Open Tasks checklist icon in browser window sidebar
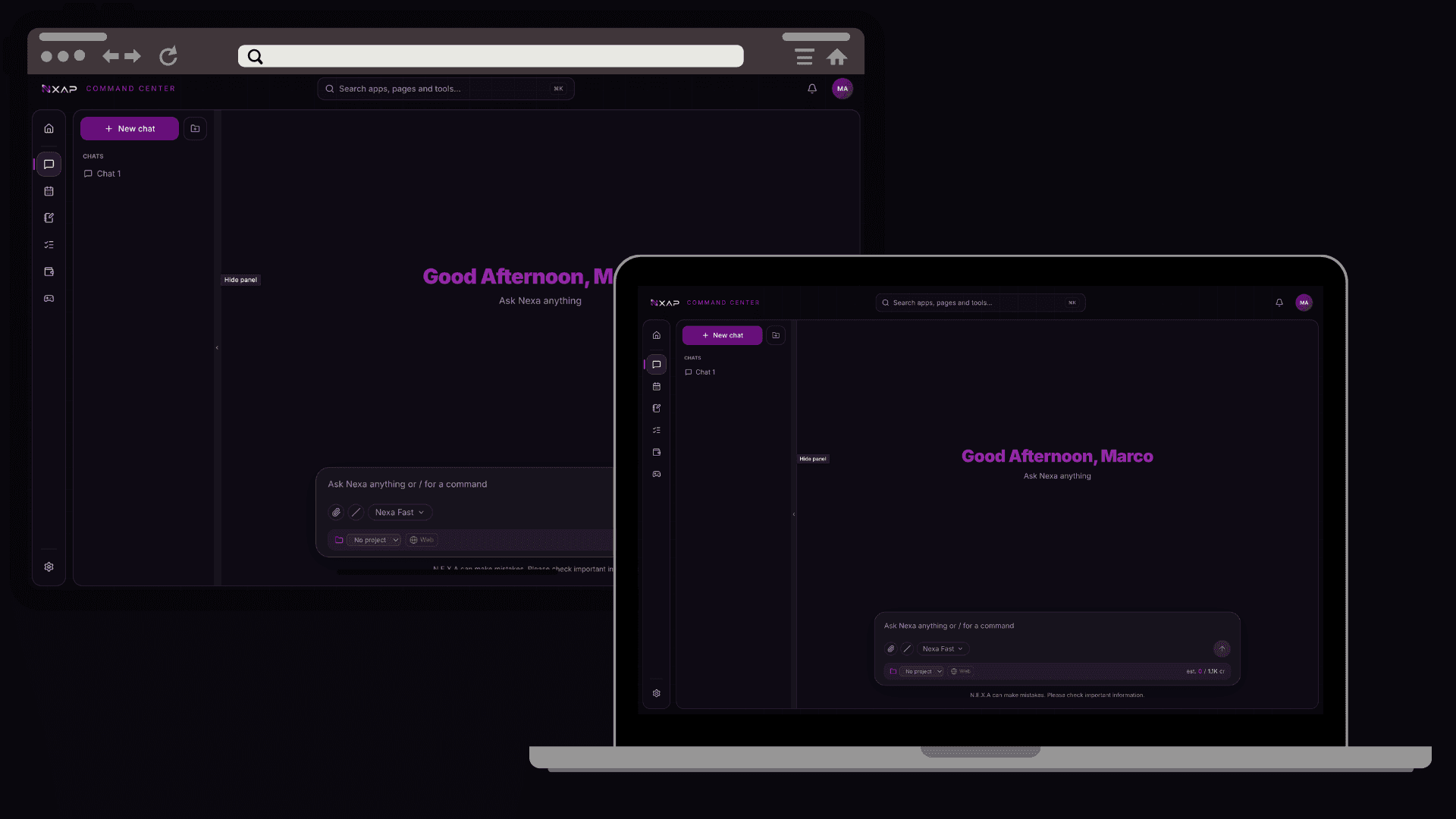The height and width of the screenshot is (819, 1456). (49, 245)
